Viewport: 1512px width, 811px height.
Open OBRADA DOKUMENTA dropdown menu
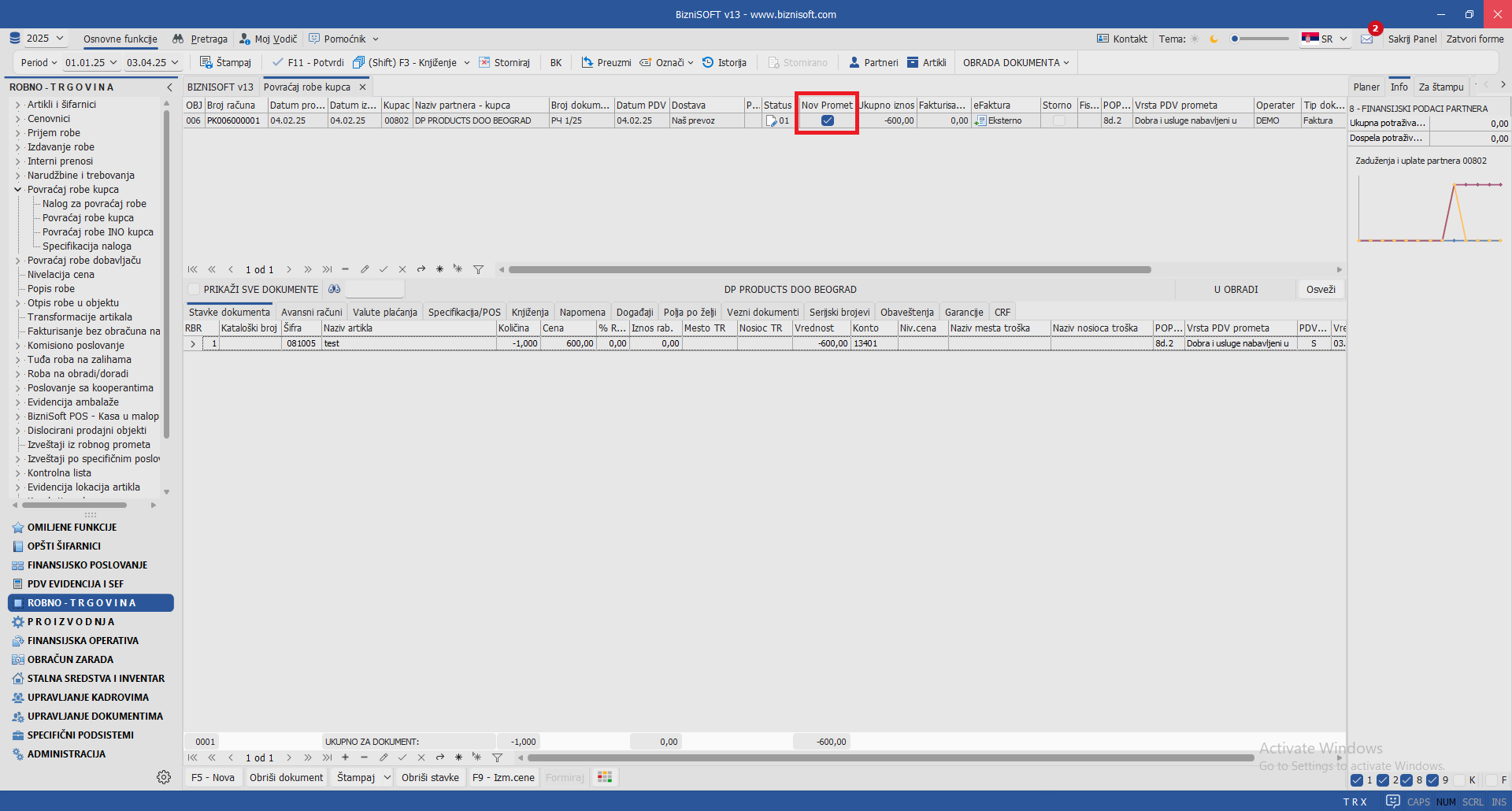click(1015, 62)
